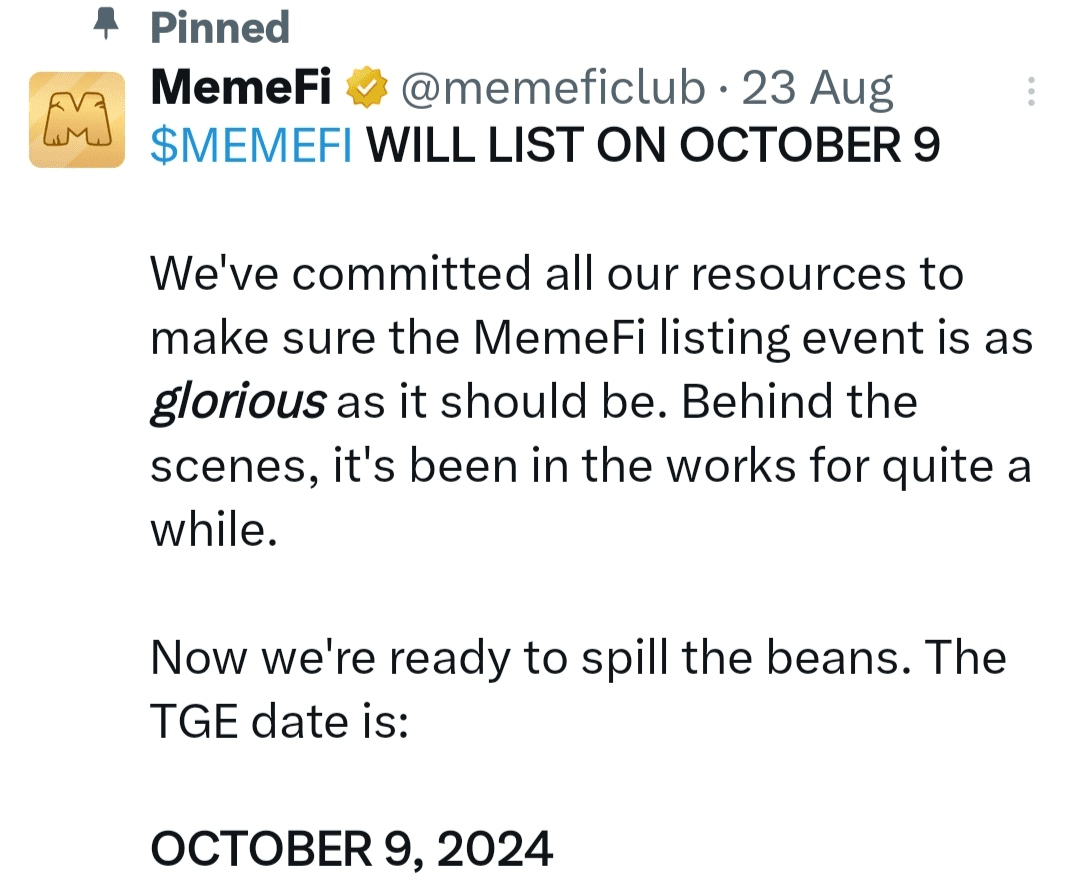This screenshot has width=1080, height=887.
Task: Click the @memeficlub handle
Action: click(x=552, y=90)
